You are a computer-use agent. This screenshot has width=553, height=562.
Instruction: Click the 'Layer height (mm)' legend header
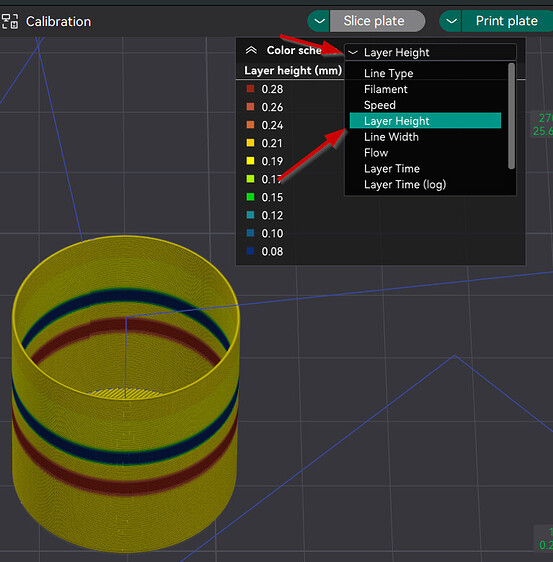point(293,70)
